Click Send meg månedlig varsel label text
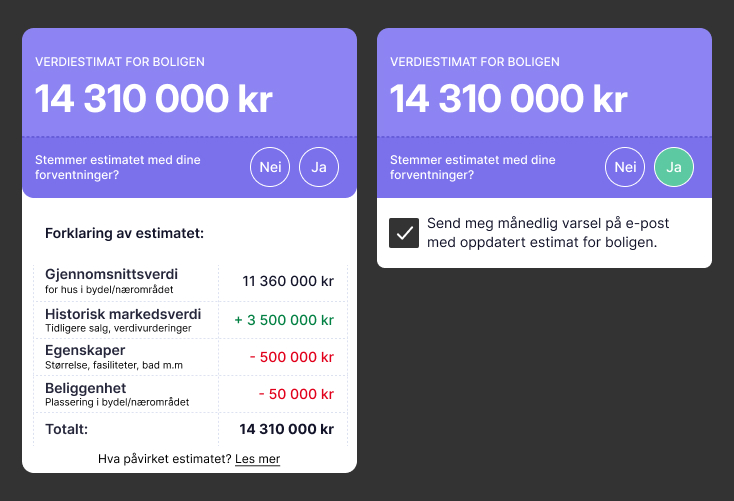 click(x=548, y=233)
